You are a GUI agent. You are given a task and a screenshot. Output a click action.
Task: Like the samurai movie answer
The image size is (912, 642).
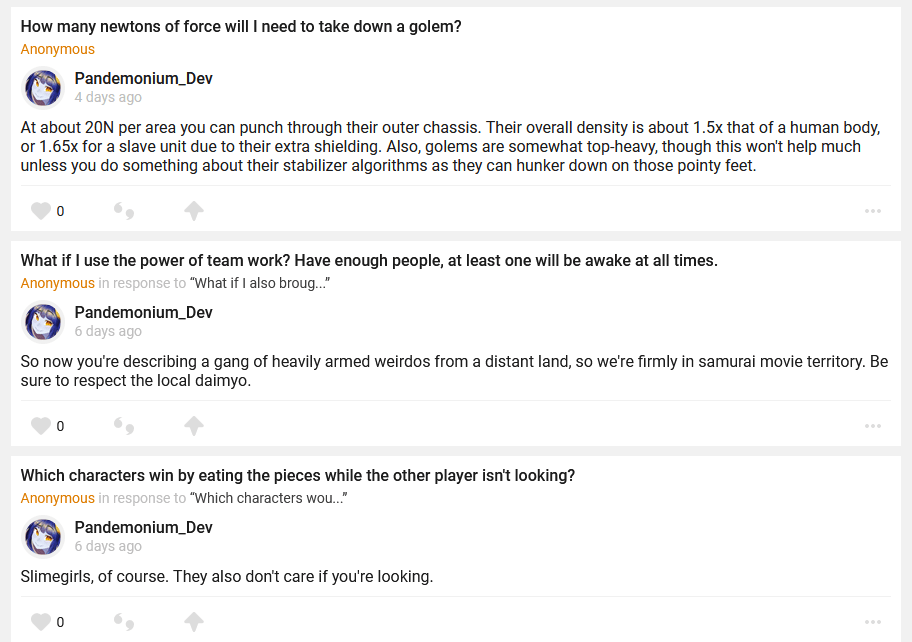[40, 426]
